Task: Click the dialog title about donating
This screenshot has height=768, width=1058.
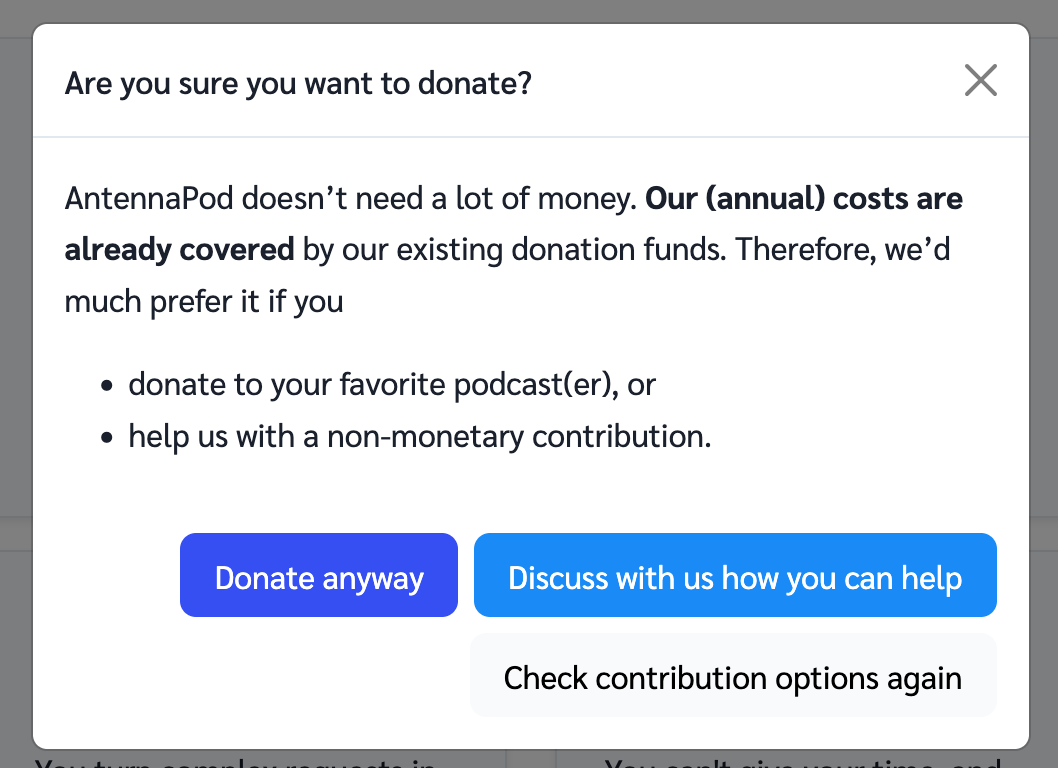Action: (297, 82)
